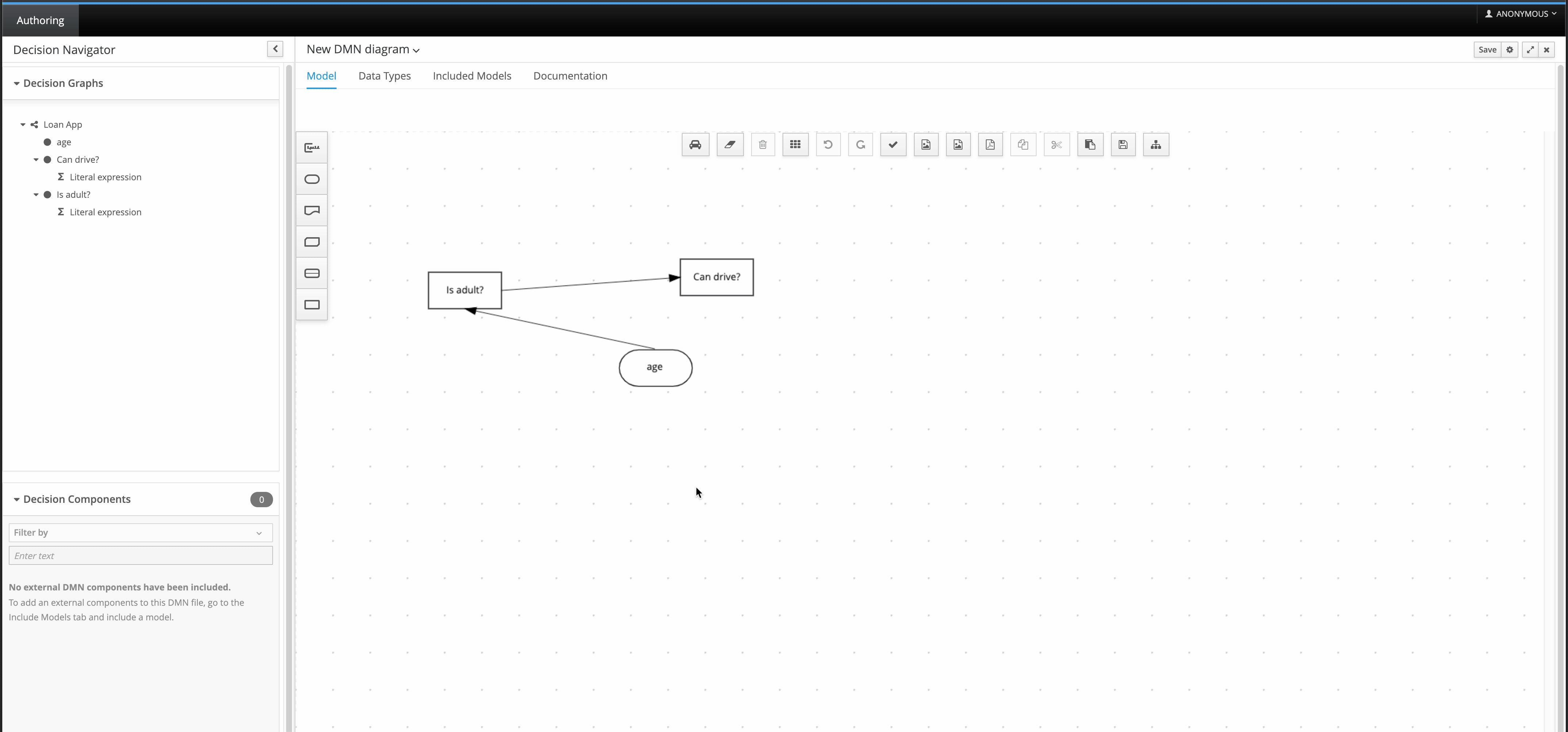The width and height of the screenshot is (1568, 732).
Task: Select the Decision Service palette tool
Action: tap(312, 273)
